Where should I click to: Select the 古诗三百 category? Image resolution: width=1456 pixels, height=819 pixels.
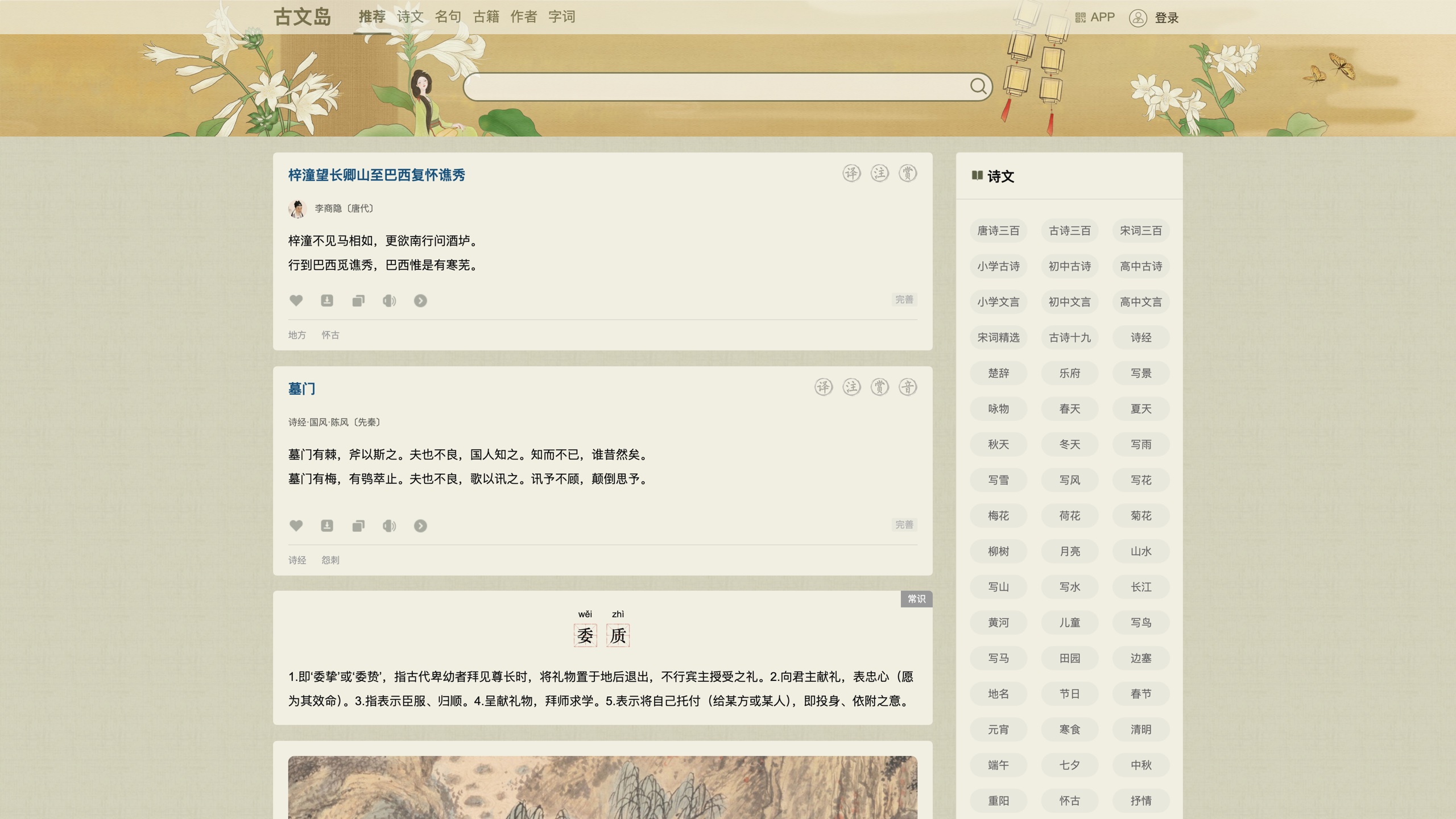coord(1070,231)
